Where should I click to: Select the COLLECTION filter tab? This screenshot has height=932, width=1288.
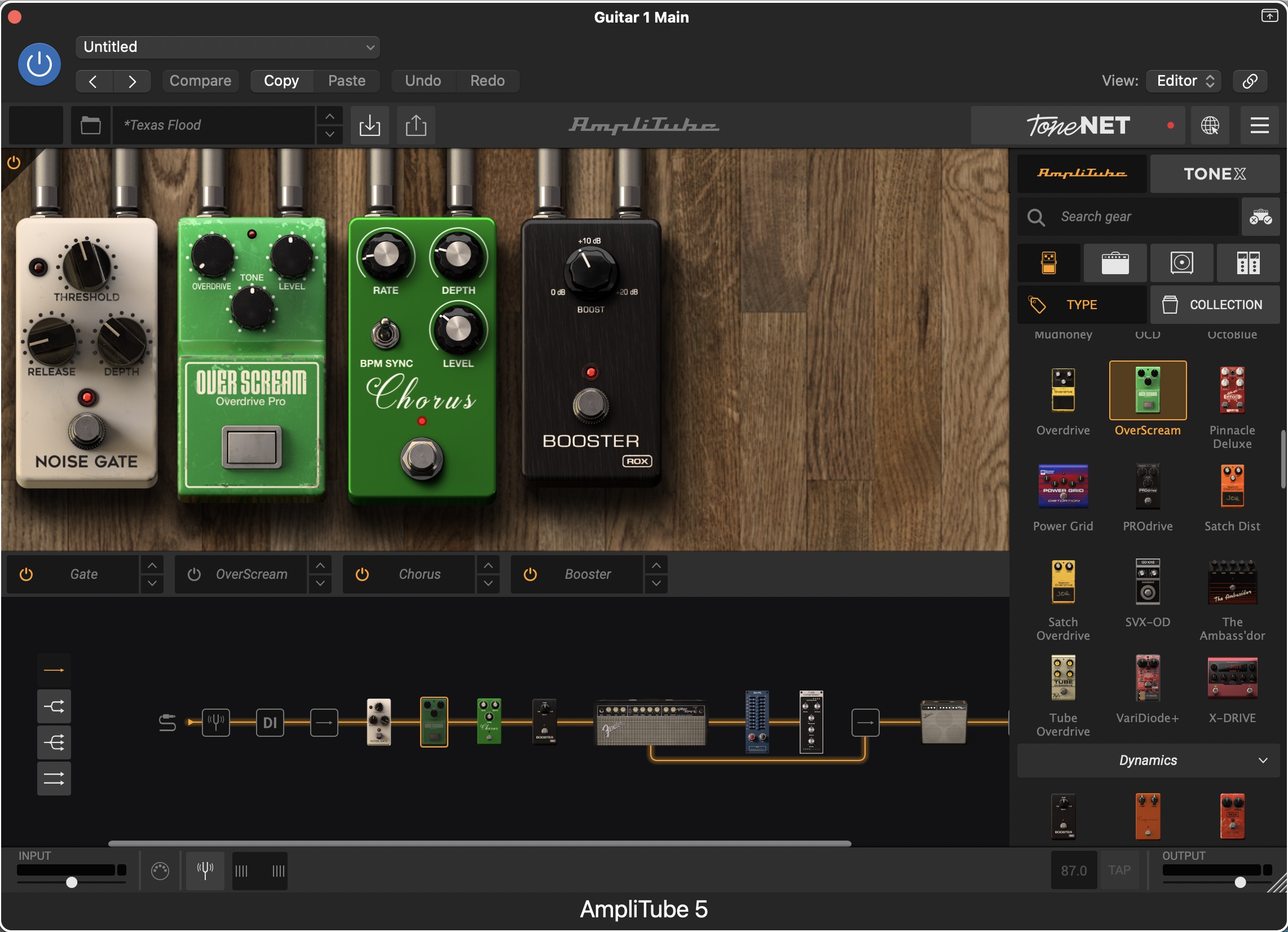point(1215,305)
